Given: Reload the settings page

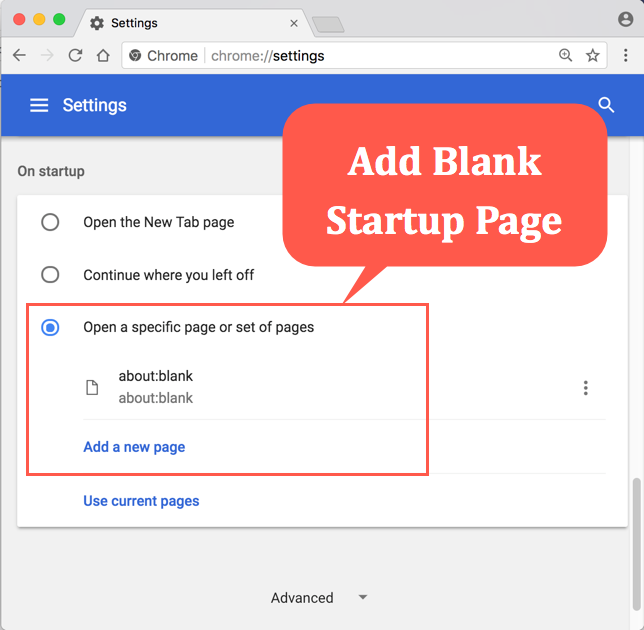Looking at the screenshot, I should point(75,56).
